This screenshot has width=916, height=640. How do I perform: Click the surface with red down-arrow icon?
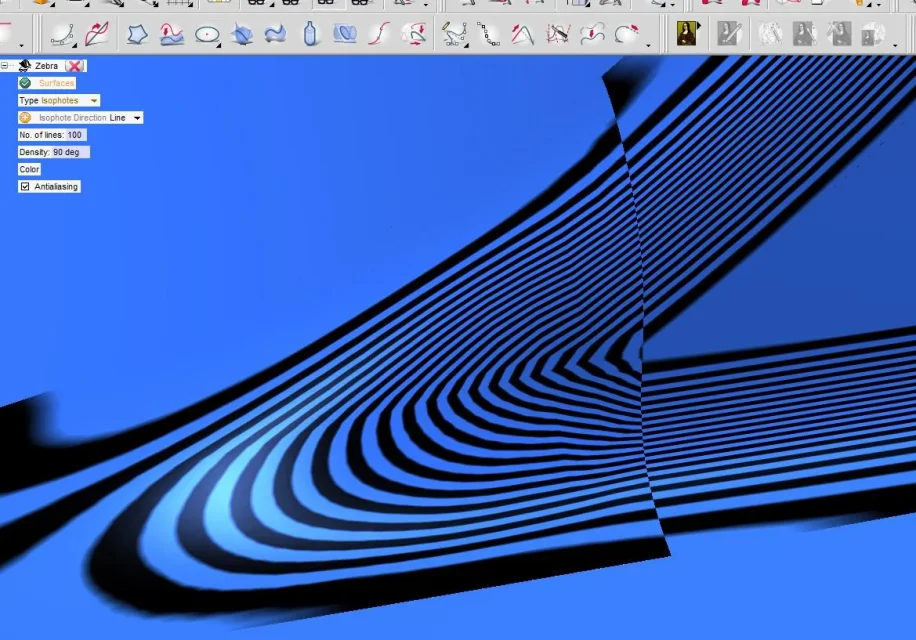[x=172, y=34]
